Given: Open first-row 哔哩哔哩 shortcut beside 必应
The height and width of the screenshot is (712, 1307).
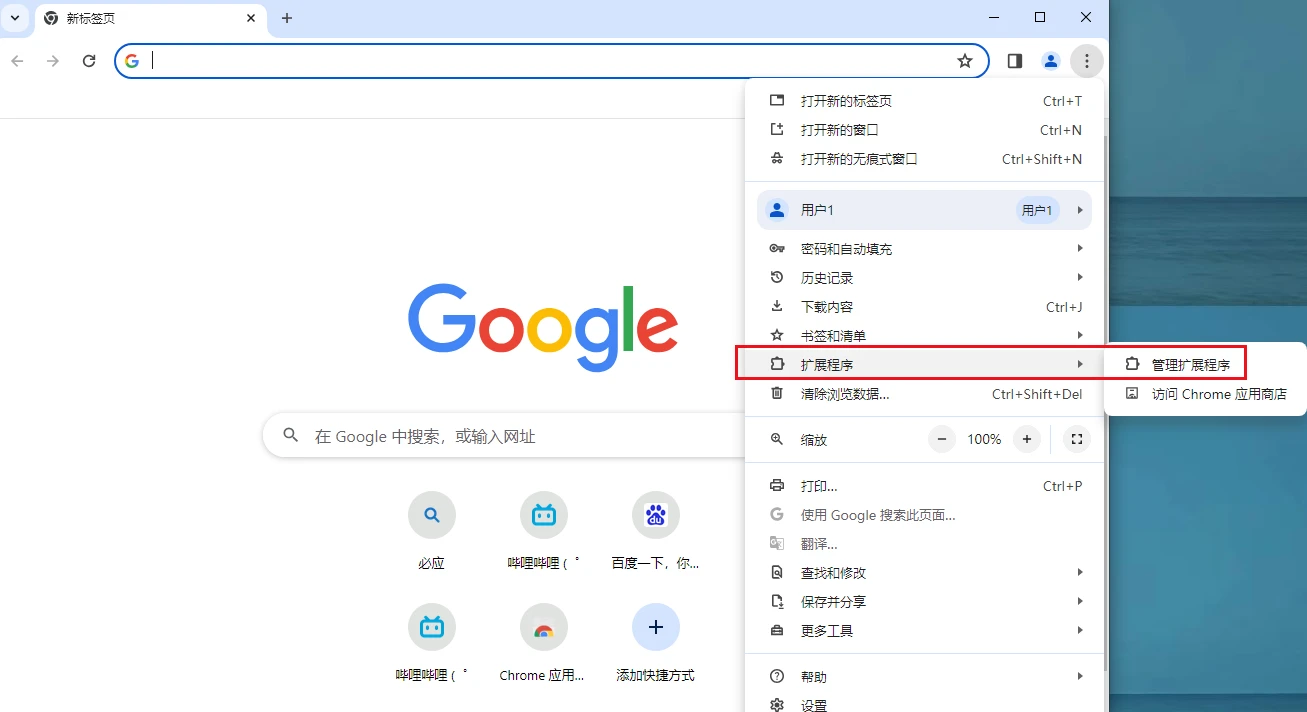Looking at the screenshot, I should 544,532.
